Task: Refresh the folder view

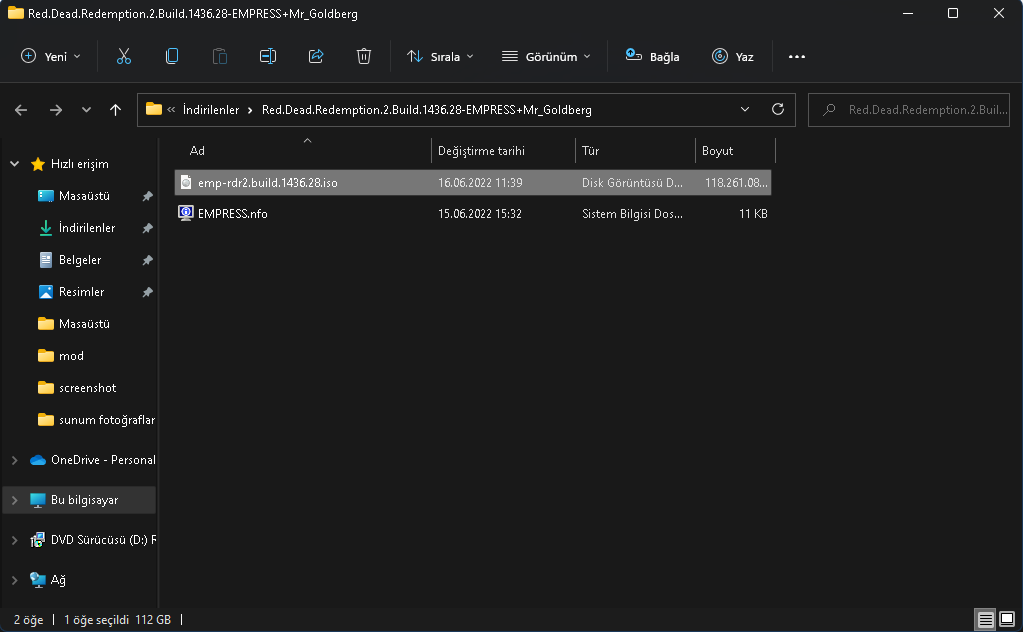Action: (x=778, y=110)
